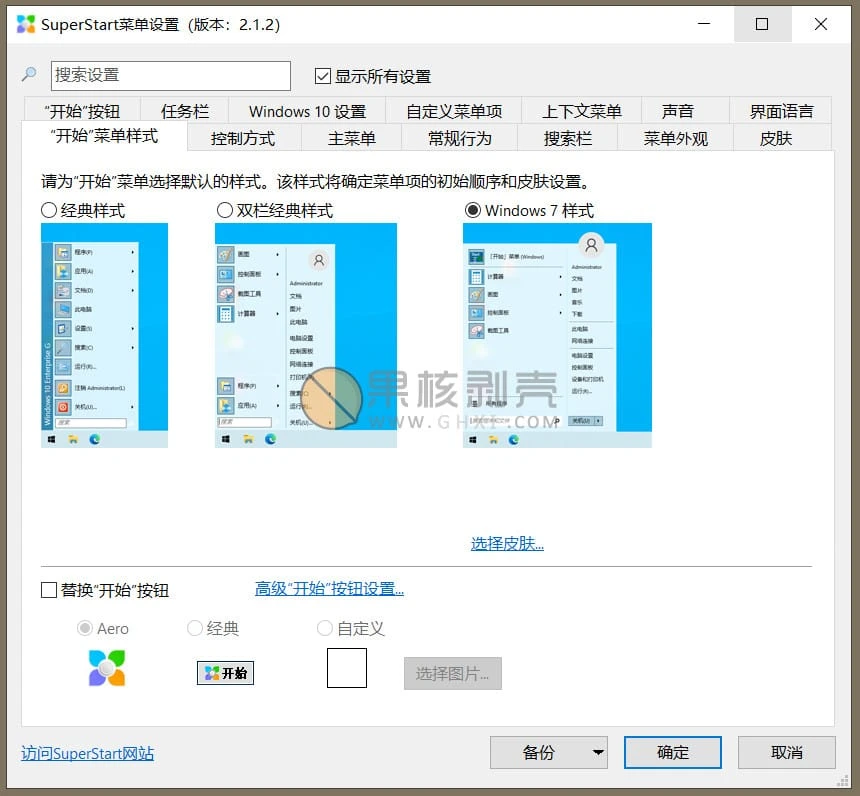
Task: Open the 上下文菜单 tab
Action: [581, 111]
